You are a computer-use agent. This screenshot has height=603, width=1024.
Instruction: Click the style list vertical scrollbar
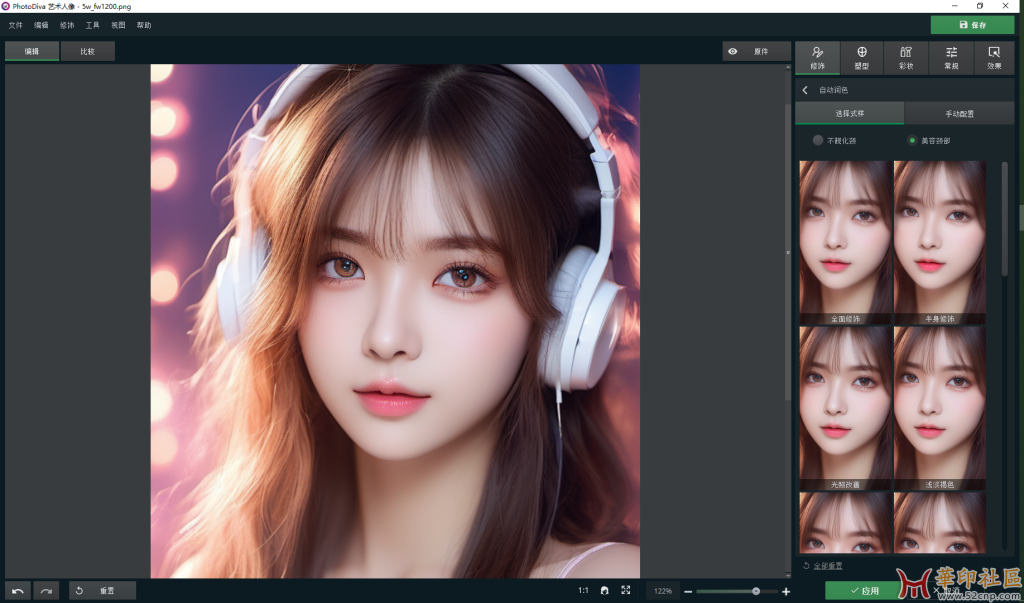(1004, 219)
